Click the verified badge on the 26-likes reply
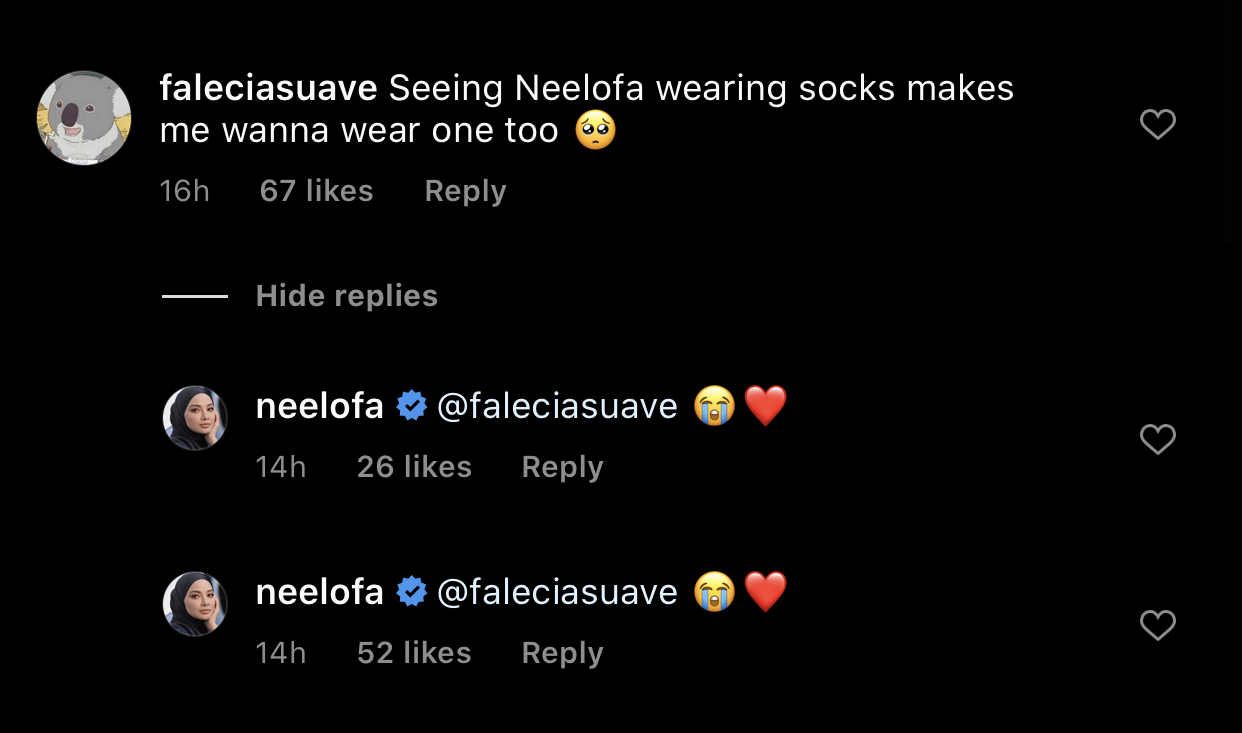The width and height of the screenshot is (1242, 733). click(x=411, y=407)
